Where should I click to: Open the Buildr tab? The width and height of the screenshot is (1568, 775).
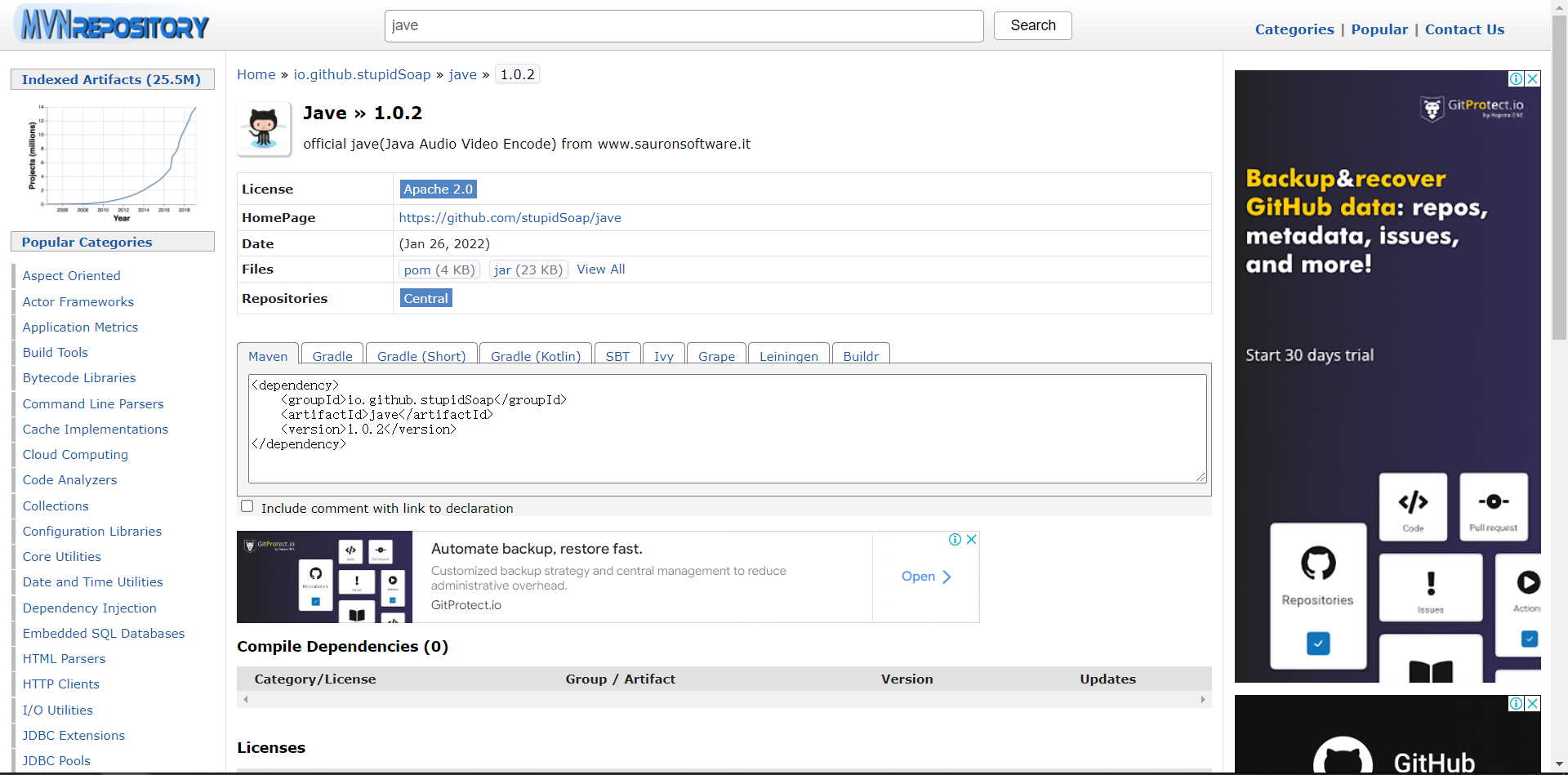coord(861,356)
